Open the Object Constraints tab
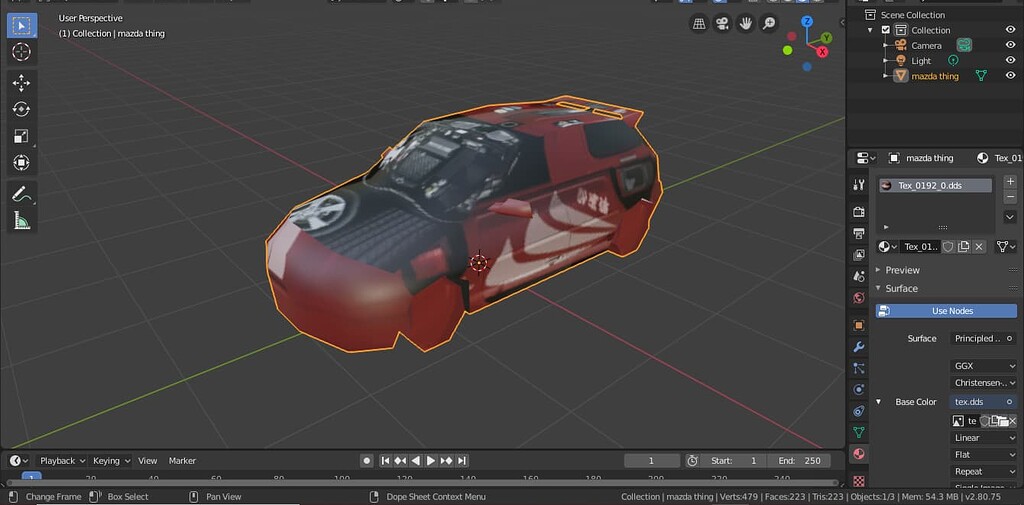Screen dimensions: 1024x505 (x=859, y=411)
